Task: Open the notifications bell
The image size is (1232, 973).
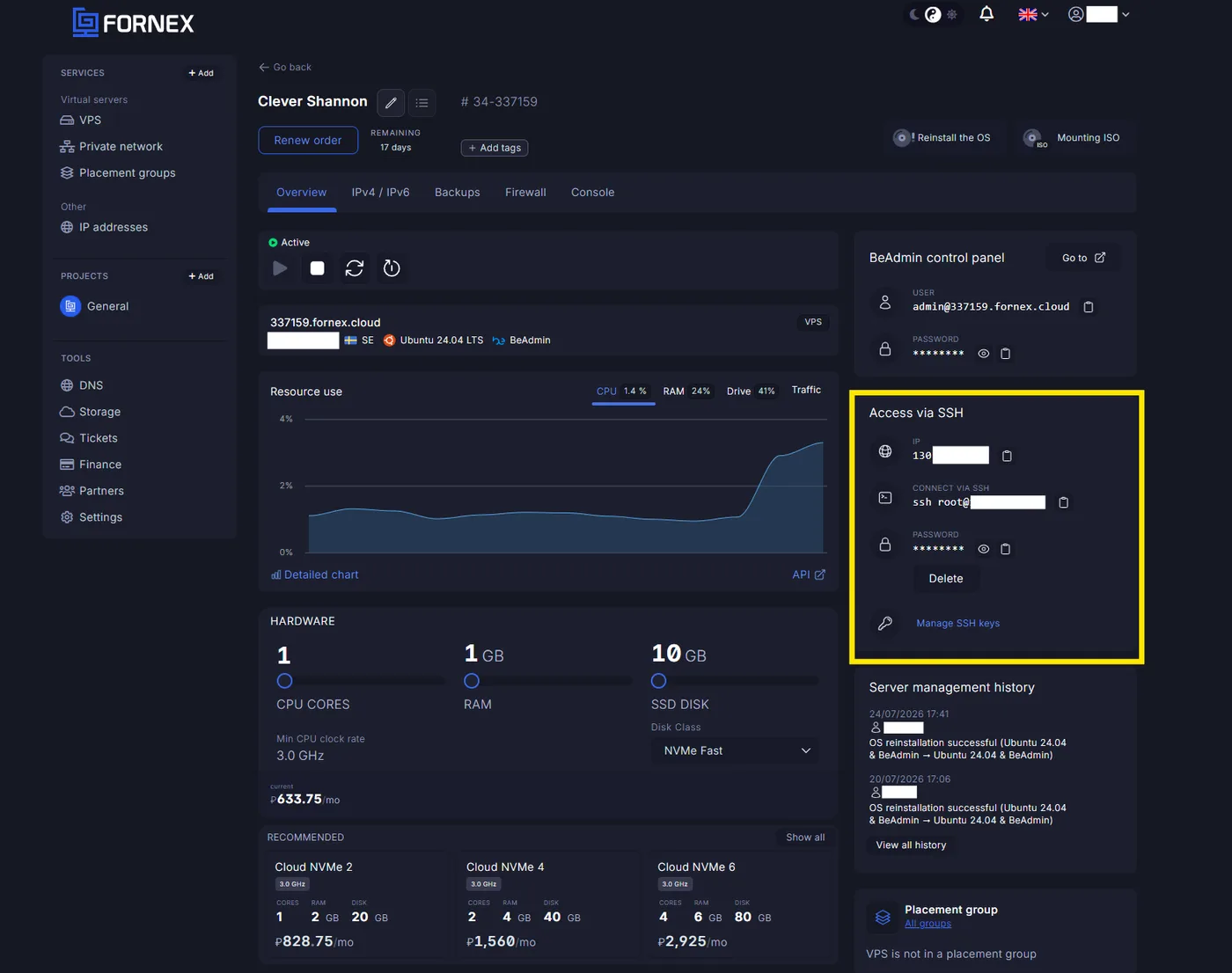Action: pyautogui.click(x=986, y=14)
